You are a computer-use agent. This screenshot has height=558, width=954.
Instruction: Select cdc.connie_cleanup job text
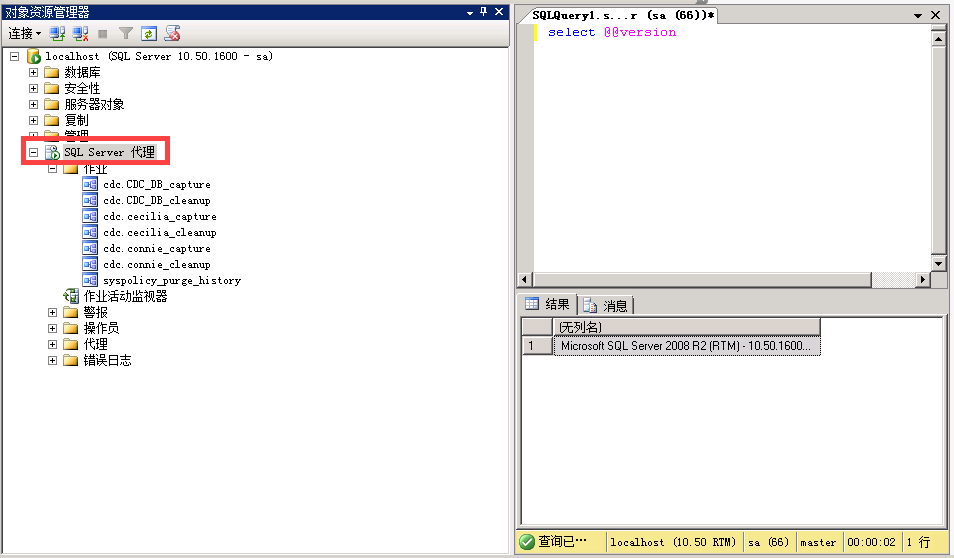pyautogui.click(x=157, y=265)
